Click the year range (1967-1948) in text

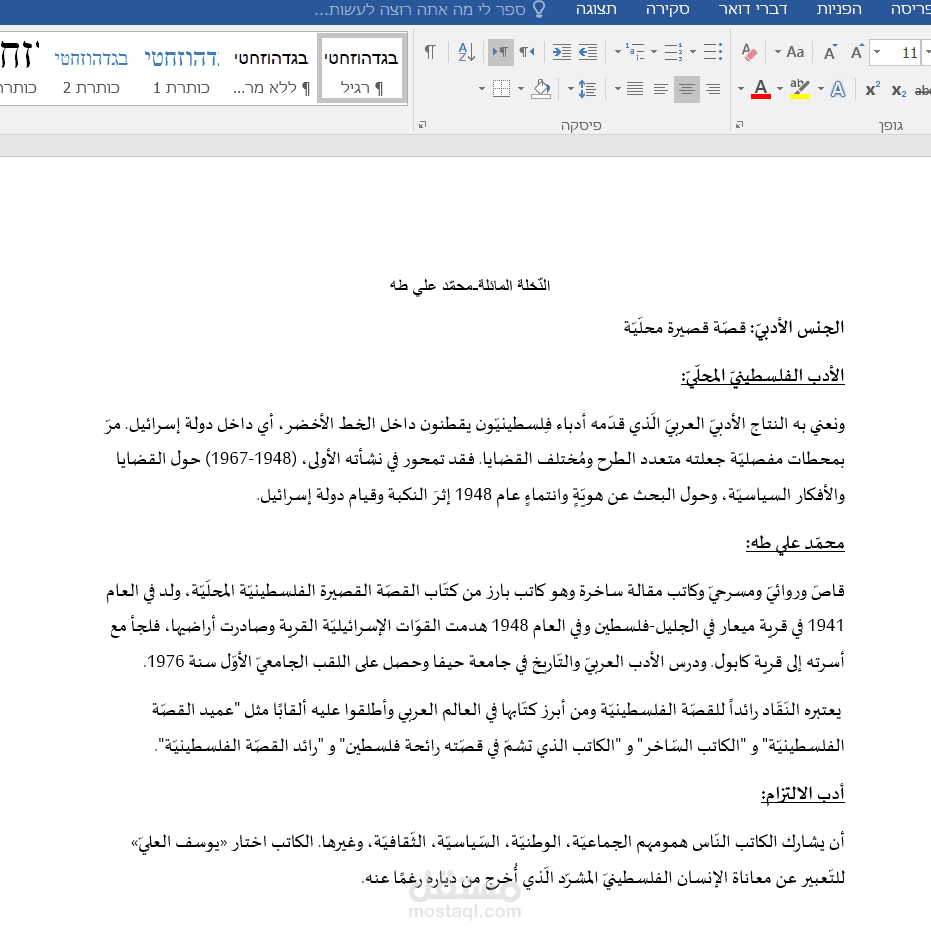(x=251, y=459)
